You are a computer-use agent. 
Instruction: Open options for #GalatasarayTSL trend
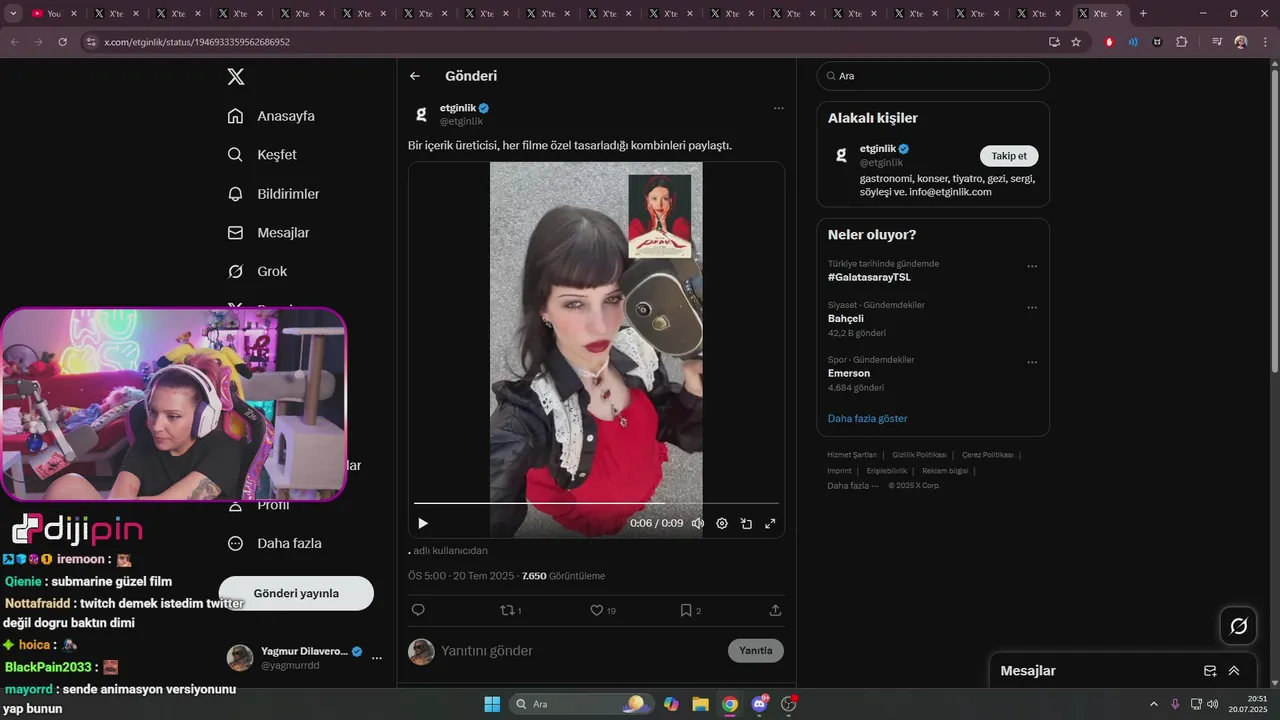click(1032, 266)
